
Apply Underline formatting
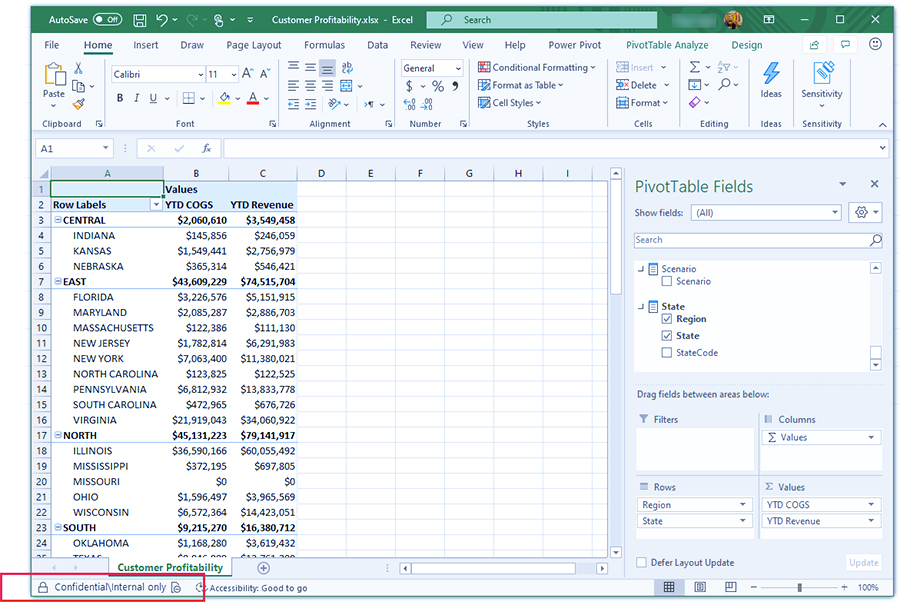coord(153,98)
